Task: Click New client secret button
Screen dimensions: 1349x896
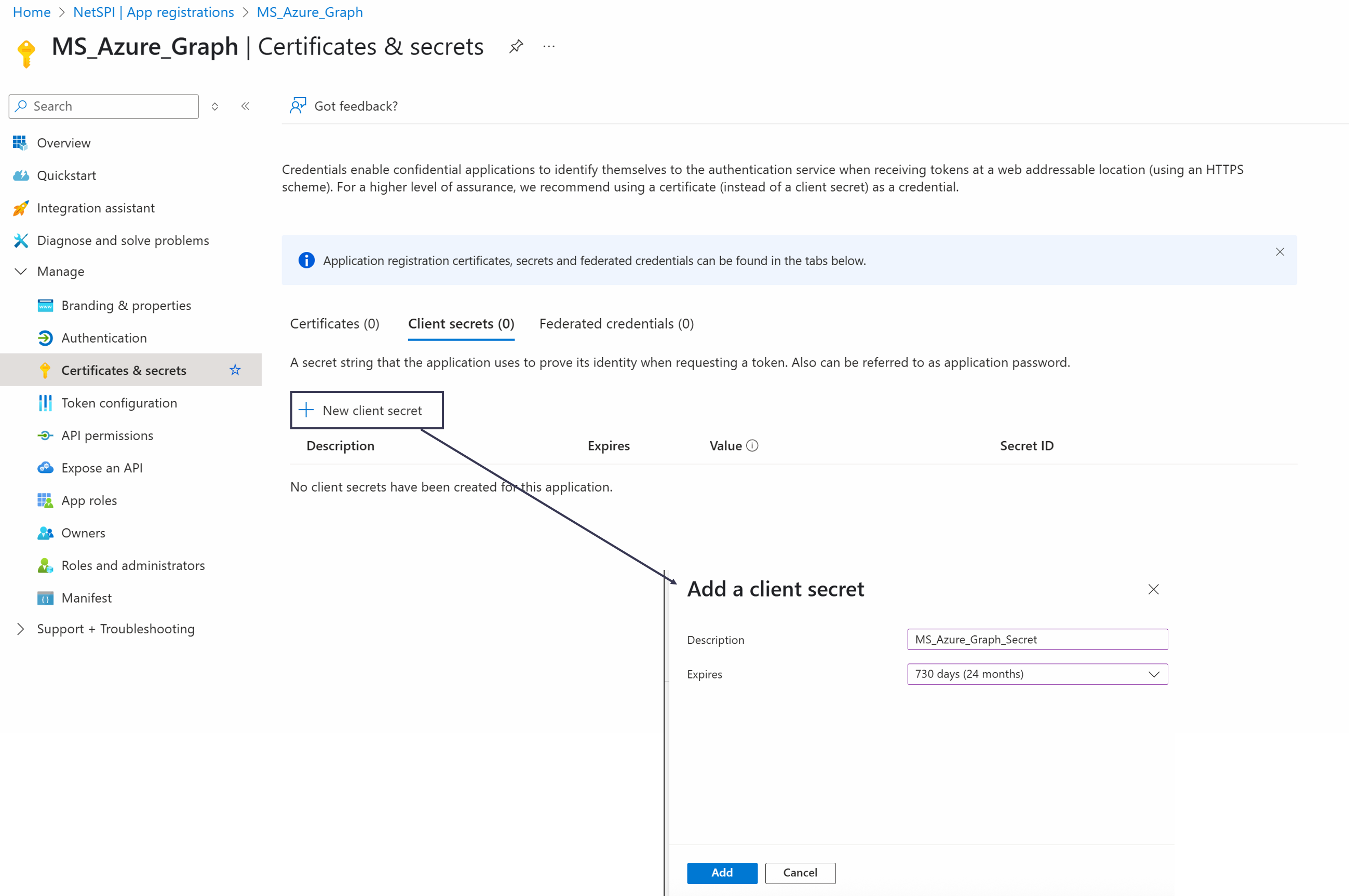Action: pos(367,410)
